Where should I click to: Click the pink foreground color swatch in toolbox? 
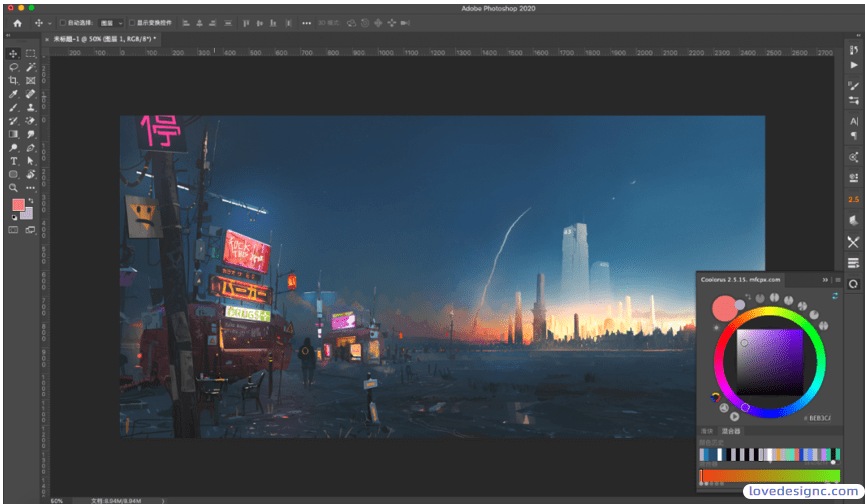click(x=18, y=205)
